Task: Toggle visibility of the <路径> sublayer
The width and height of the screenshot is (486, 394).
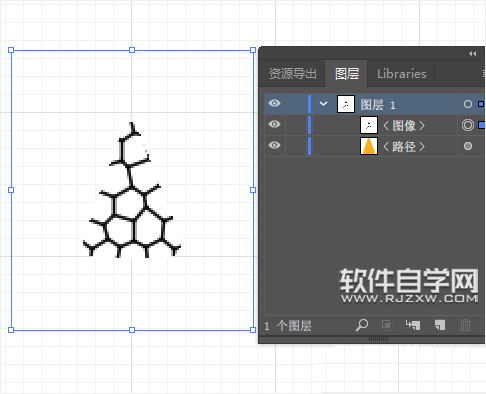Action: point(274,145)
